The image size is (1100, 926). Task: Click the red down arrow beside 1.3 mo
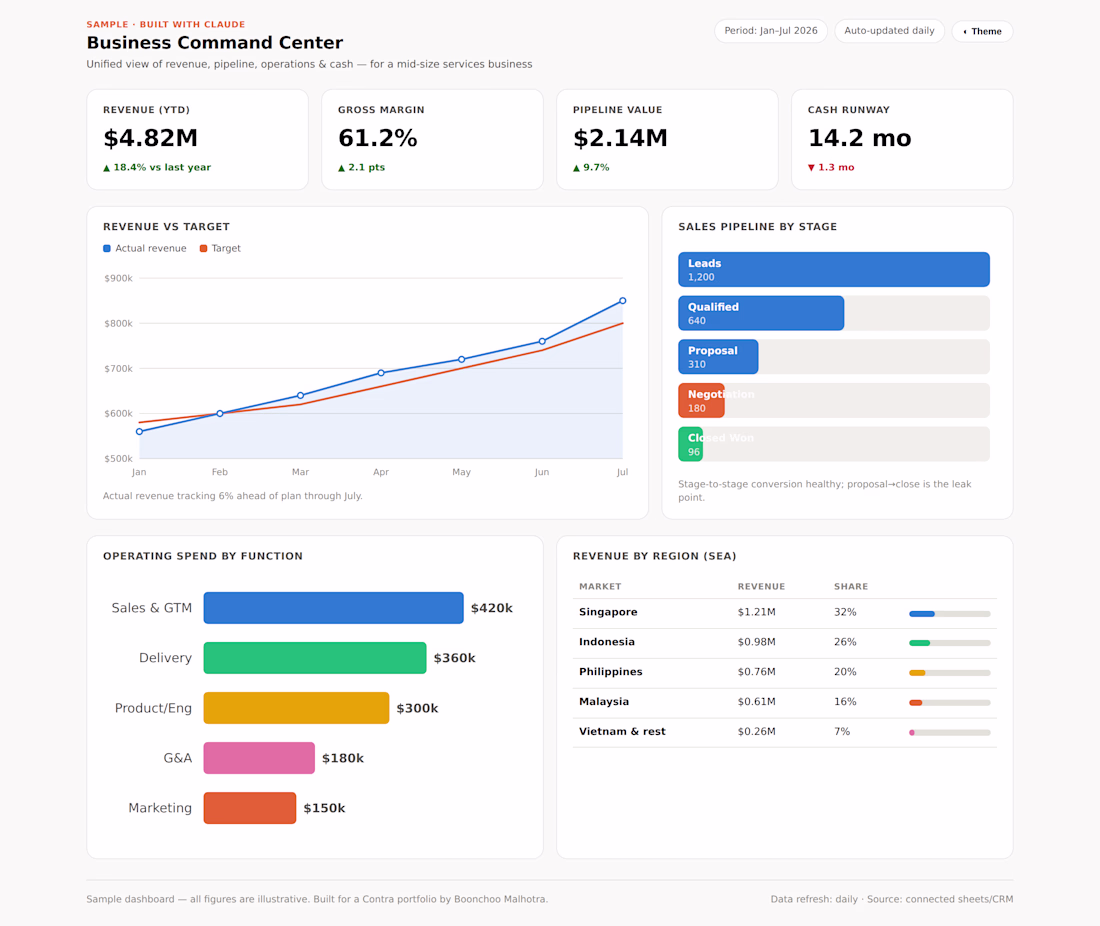pos(811,168)
